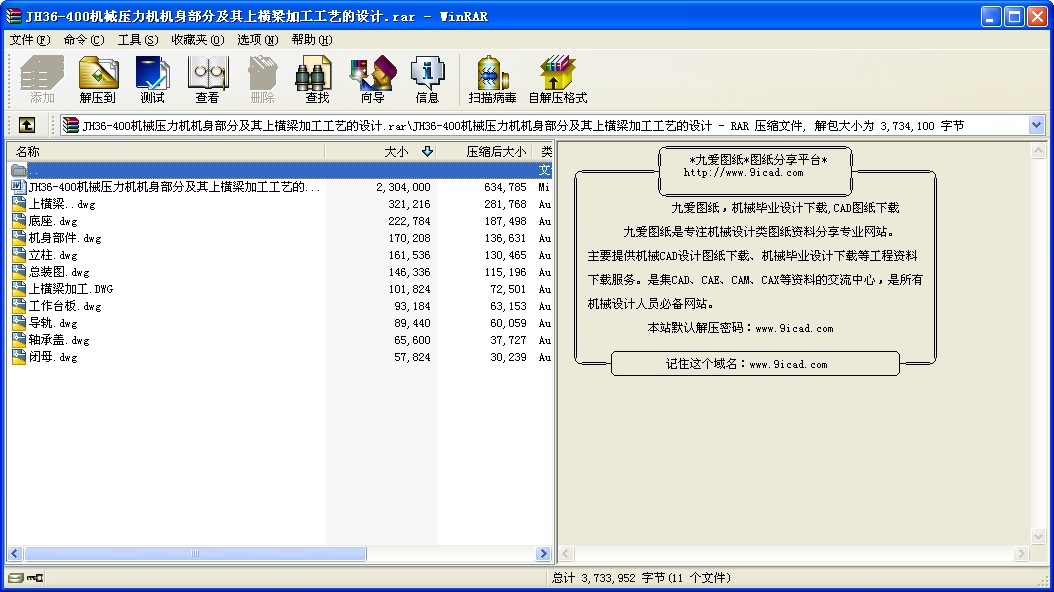This screenshot has height=592, width=1054.
Task: Click the SFX (自解压格式) icon
Action: pyautogui.click(x=557, y=80)
